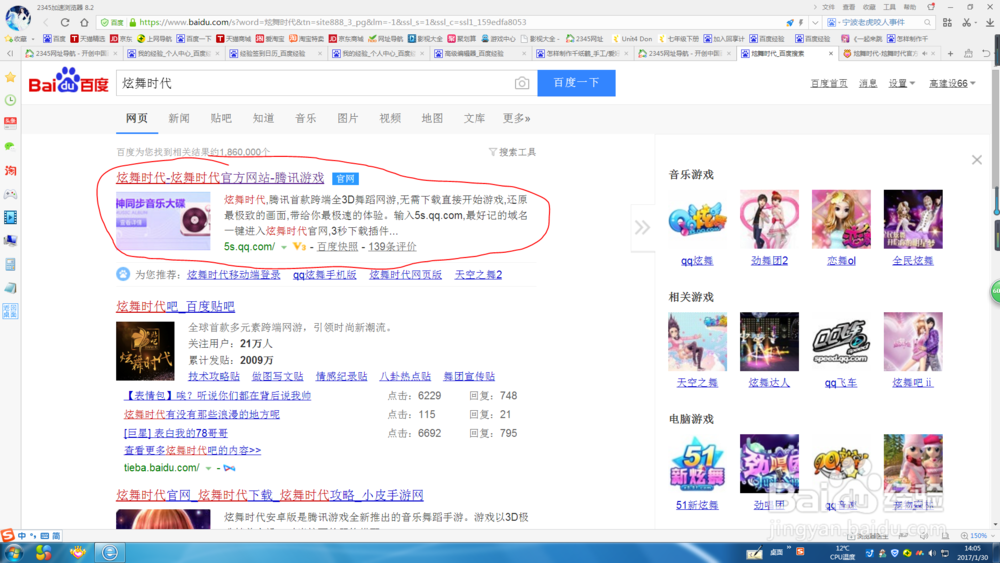The height and width of the screenshot is (563, 1000).
Task: Expand the 5s.qq.com result dropdown arrow
Action: click(x=284, y=247)
